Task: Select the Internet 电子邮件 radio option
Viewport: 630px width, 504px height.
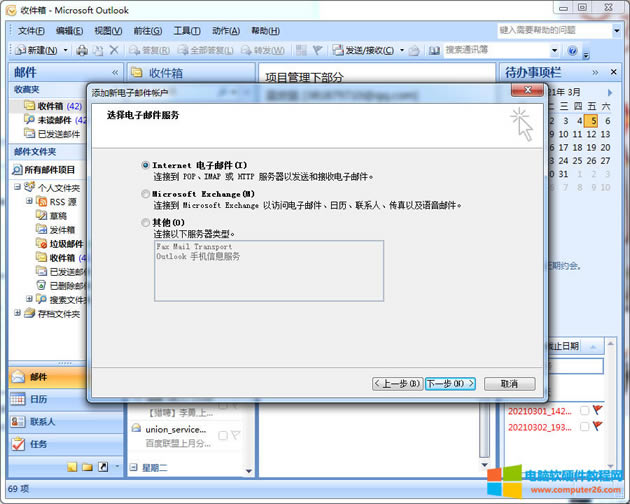Action: click(x=147, y=165)
